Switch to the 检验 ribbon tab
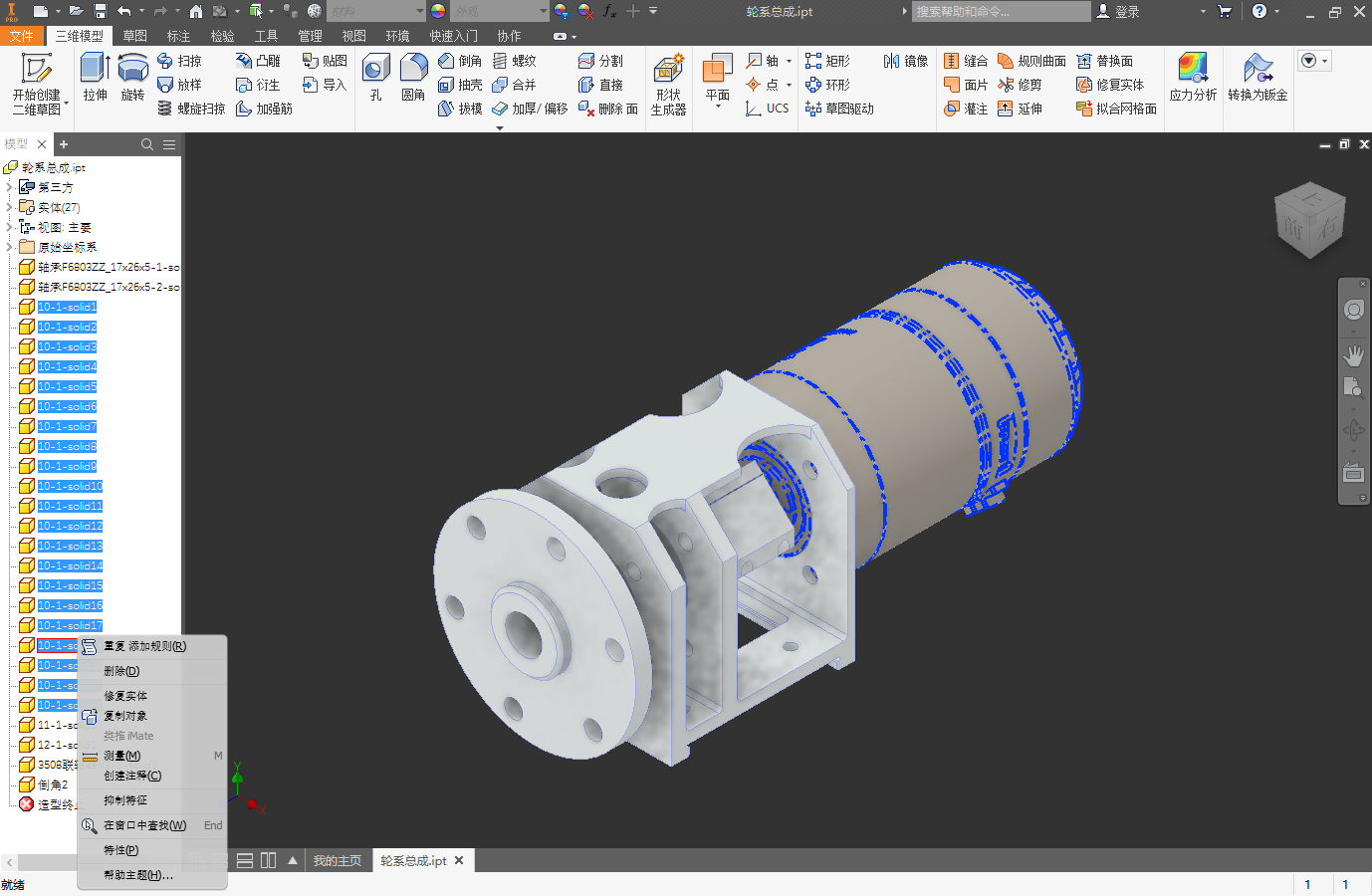 pyautogui.click(x=222, y=35)
